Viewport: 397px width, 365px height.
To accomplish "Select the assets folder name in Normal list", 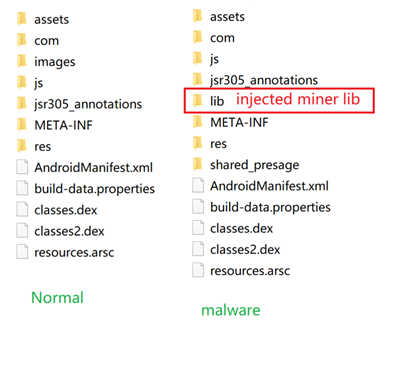I will (52, 19).
